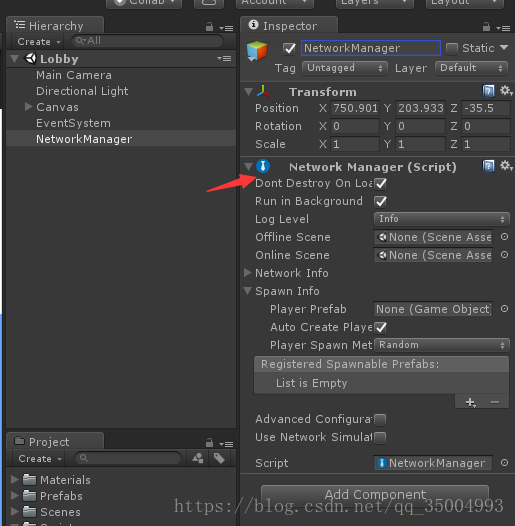
Task: Open Network Manager script help reference
Action: 488,166
